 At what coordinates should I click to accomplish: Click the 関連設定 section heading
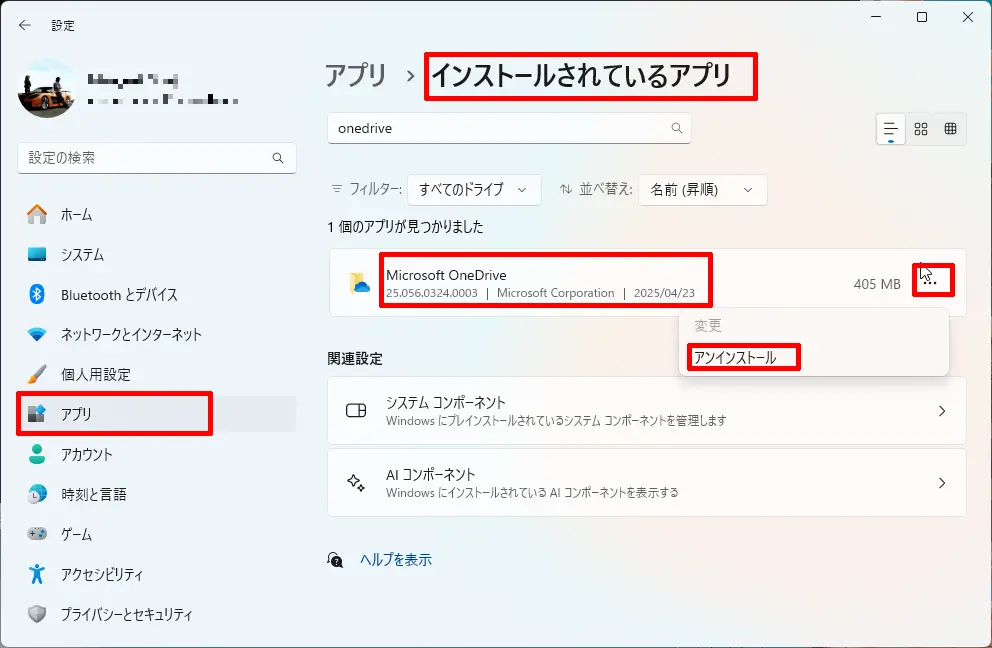355,359
